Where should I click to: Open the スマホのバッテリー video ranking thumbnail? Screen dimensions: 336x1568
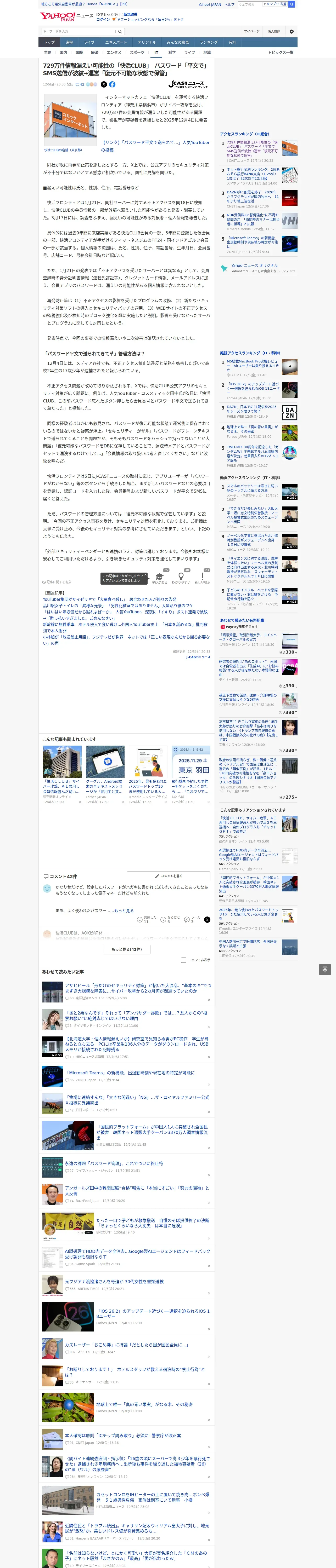click(290, 492)
